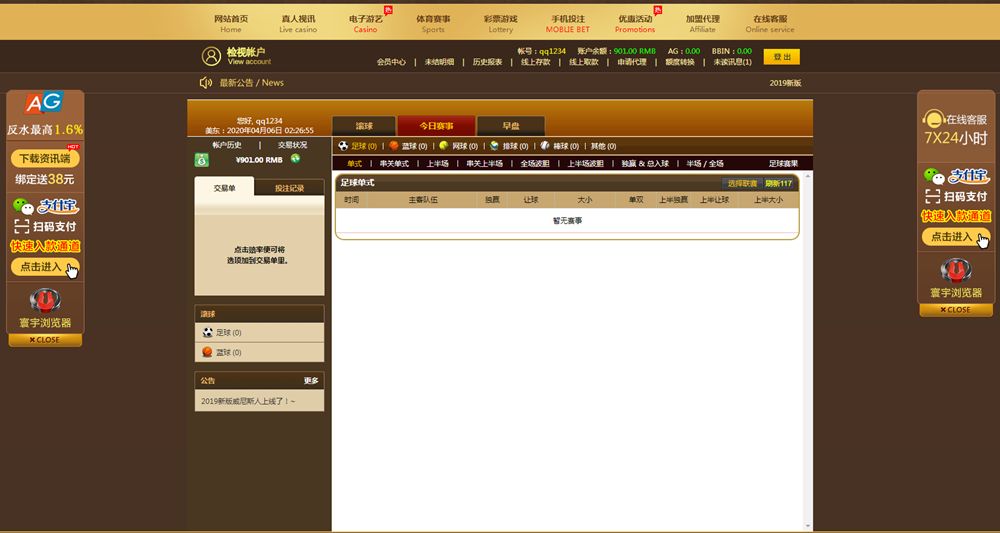The width and height of the screenshot is (1000, 533).
Task: Click the headset 在线客服 icon on right
Action: point(933,119)
